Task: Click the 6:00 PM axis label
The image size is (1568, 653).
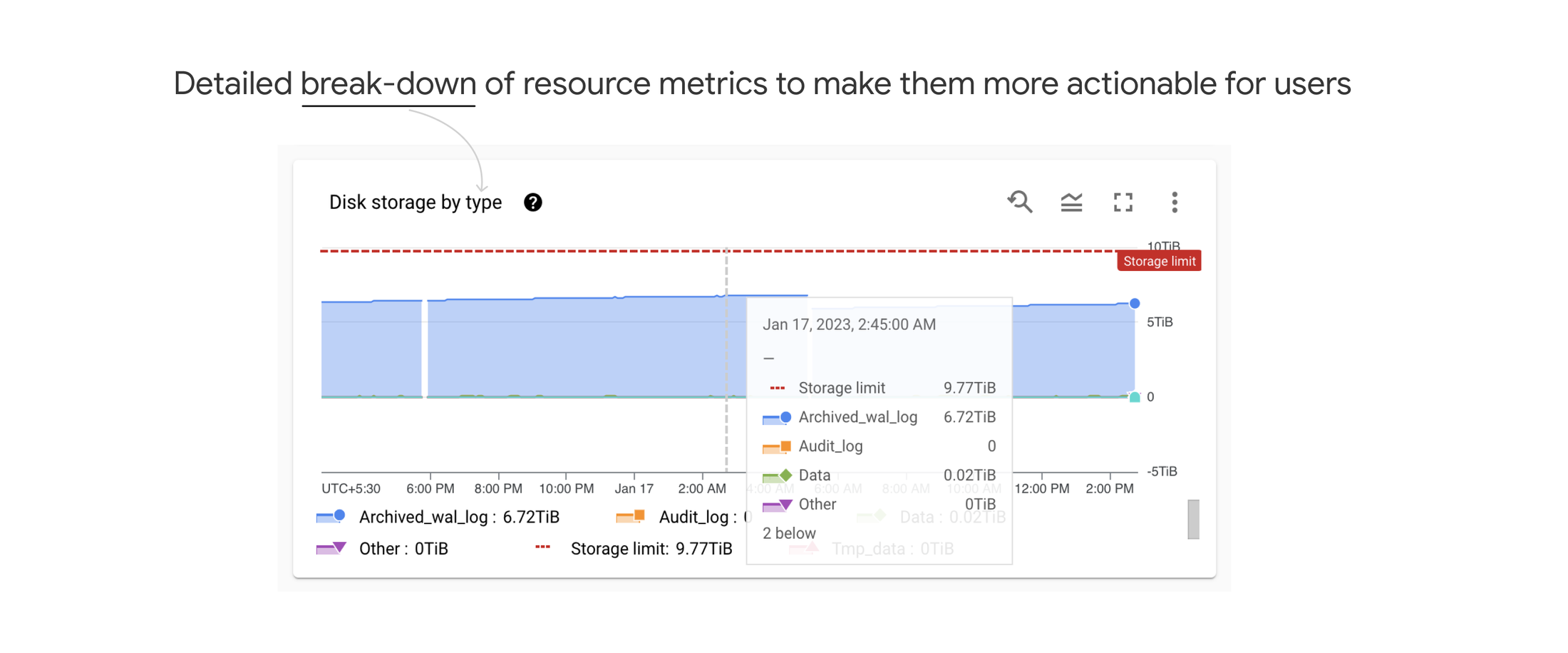Action: click(x=430, y=488)
